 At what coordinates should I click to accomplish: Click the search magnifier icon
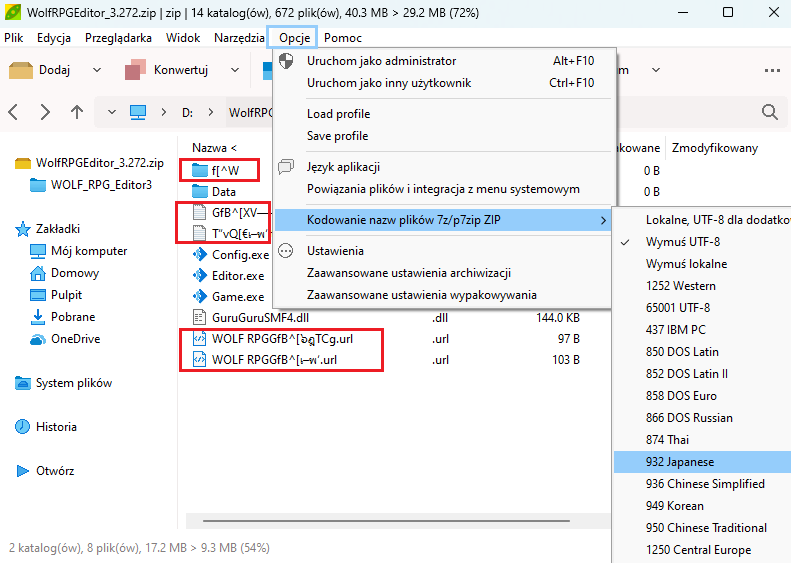coord(769,112)
